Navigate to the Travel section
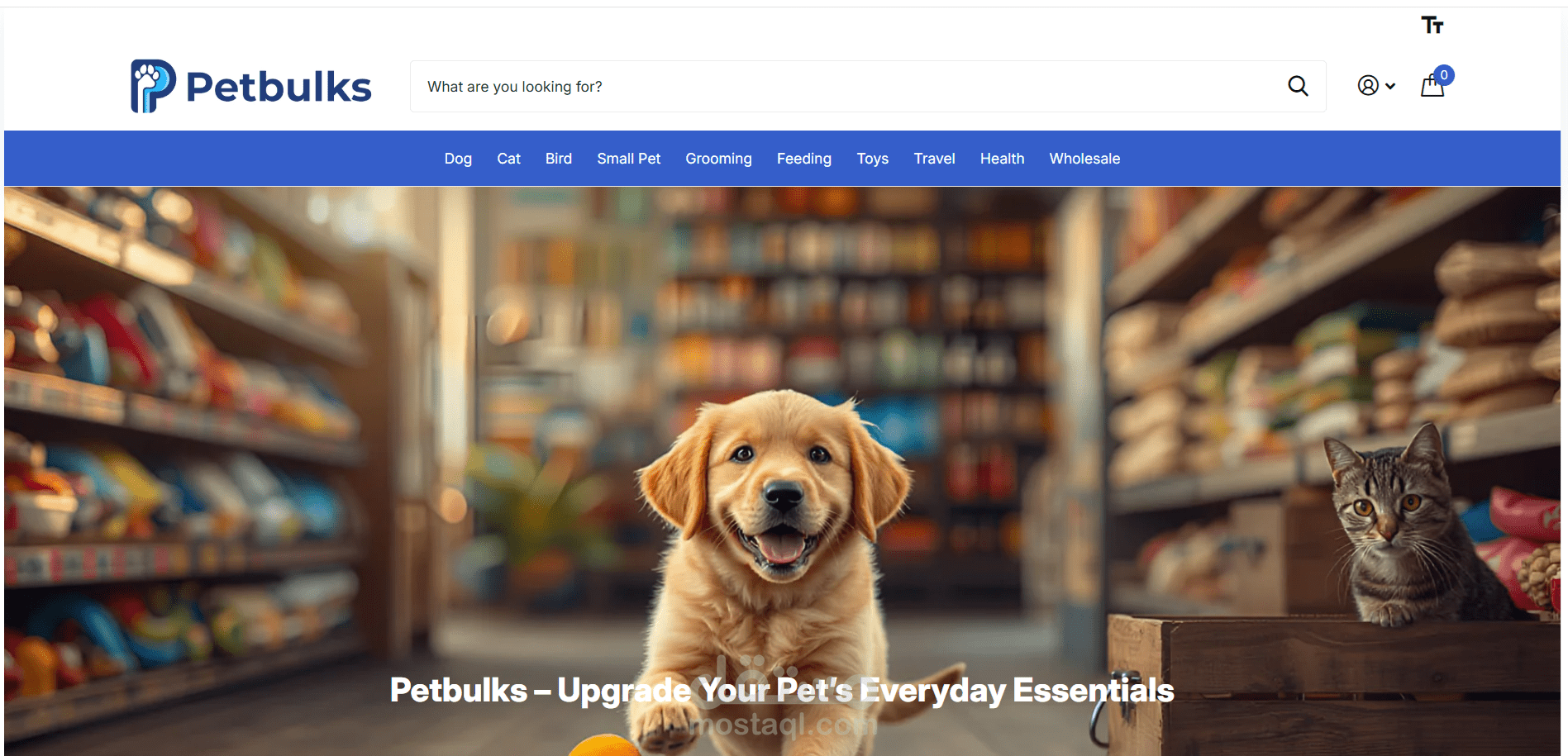Image resolution: width=1568 pixels, height=756 pixels. coord(934,159)
